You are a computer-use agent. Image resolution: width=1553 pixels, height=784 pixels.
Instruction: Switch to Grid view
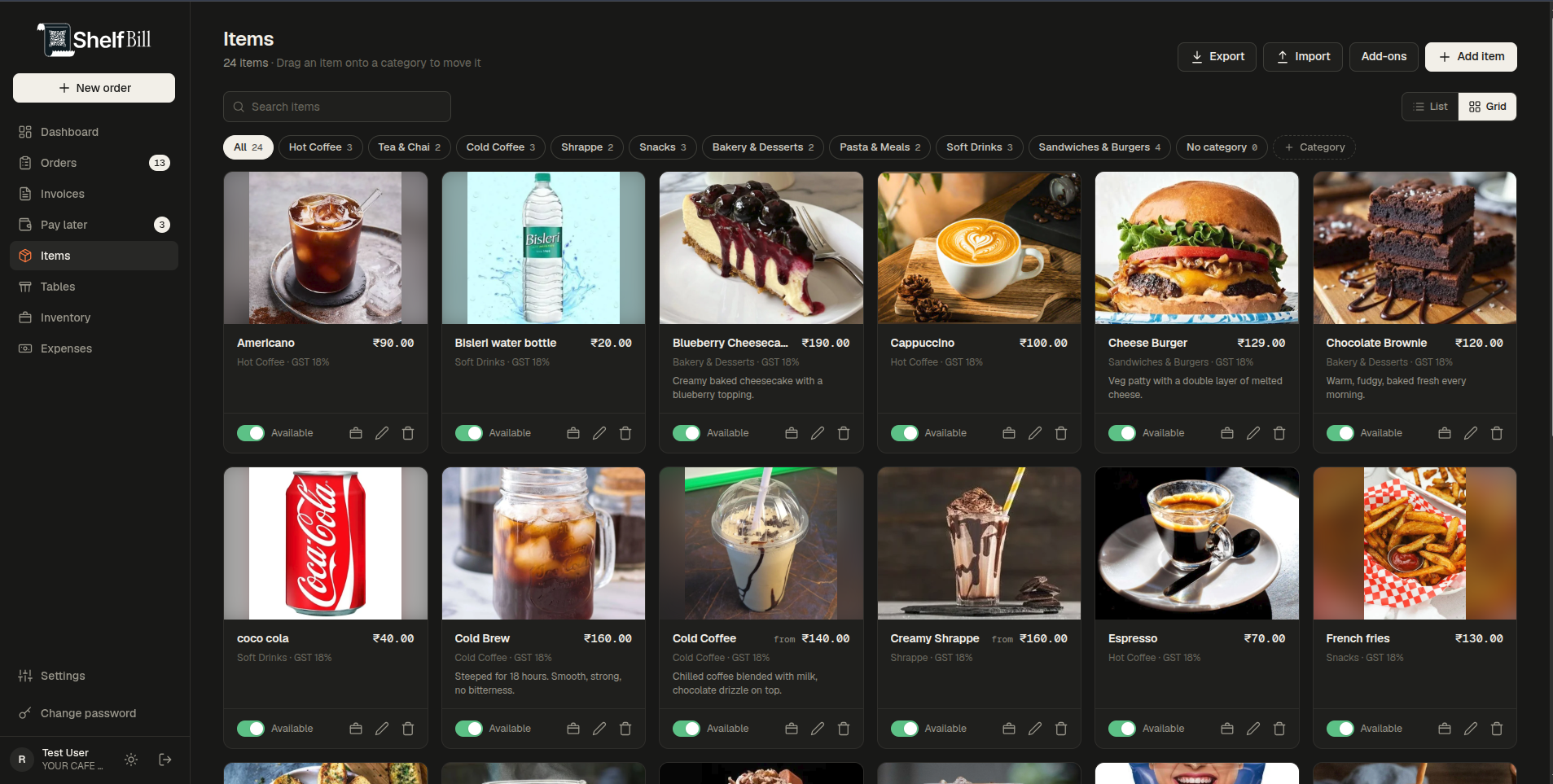pos(1487,107)
